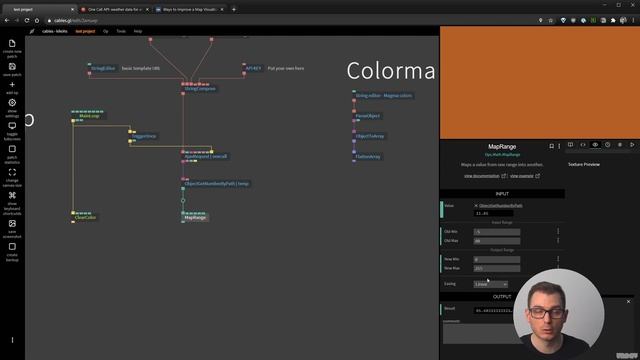Open the browser profile avatar

pyautogui.click(x=623, y=20)
